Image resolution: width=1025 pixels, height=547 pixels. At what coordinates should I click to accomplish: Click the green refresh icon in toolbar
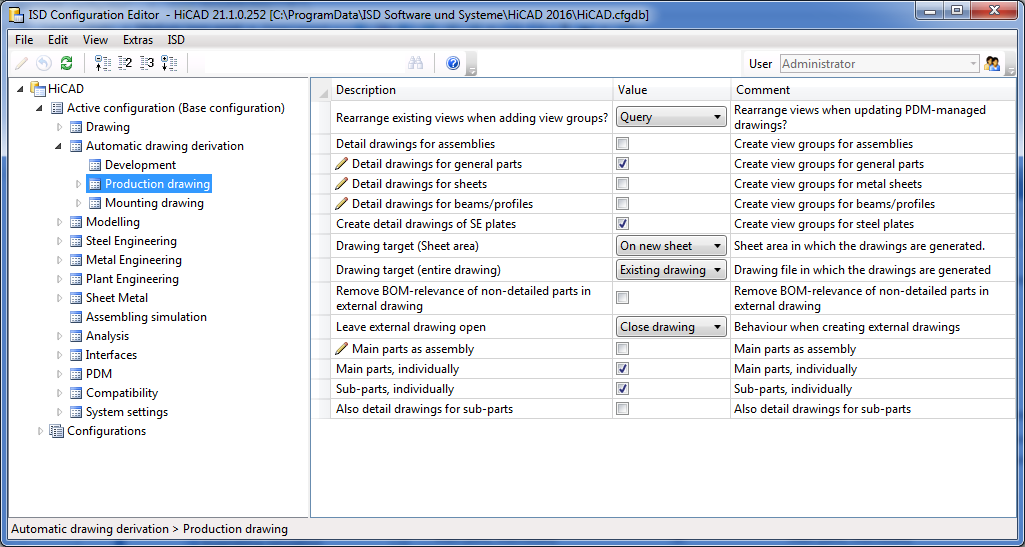point(66,63)
